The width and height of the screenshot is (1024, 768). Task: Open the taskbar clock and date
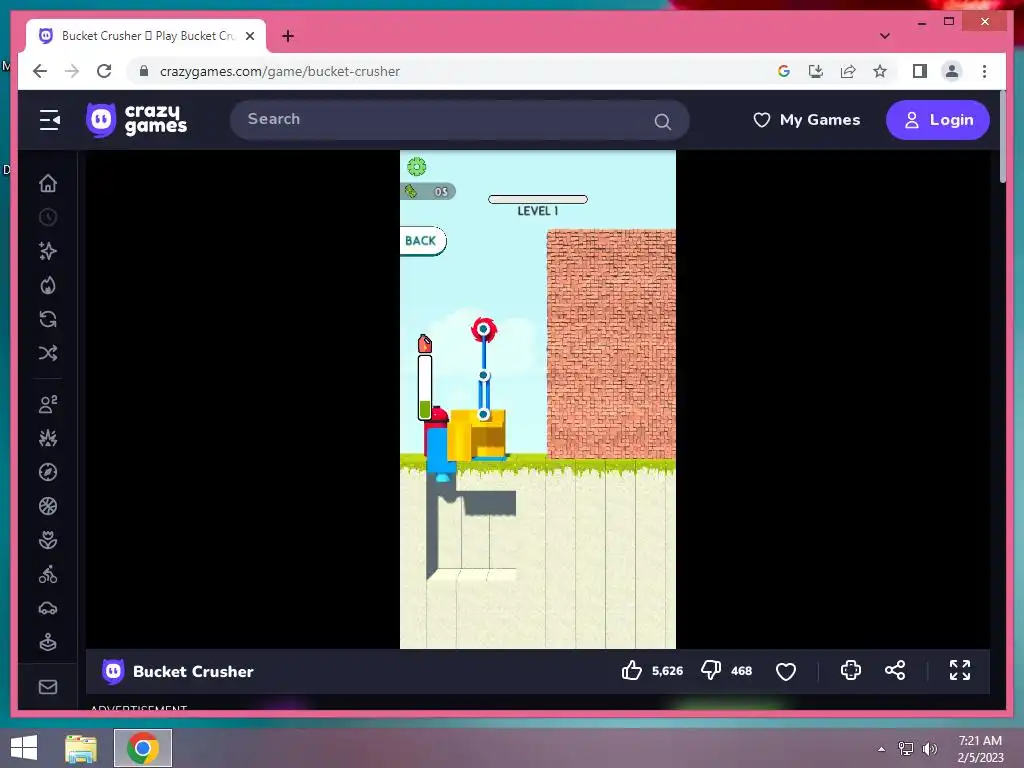tap(980, 748)
